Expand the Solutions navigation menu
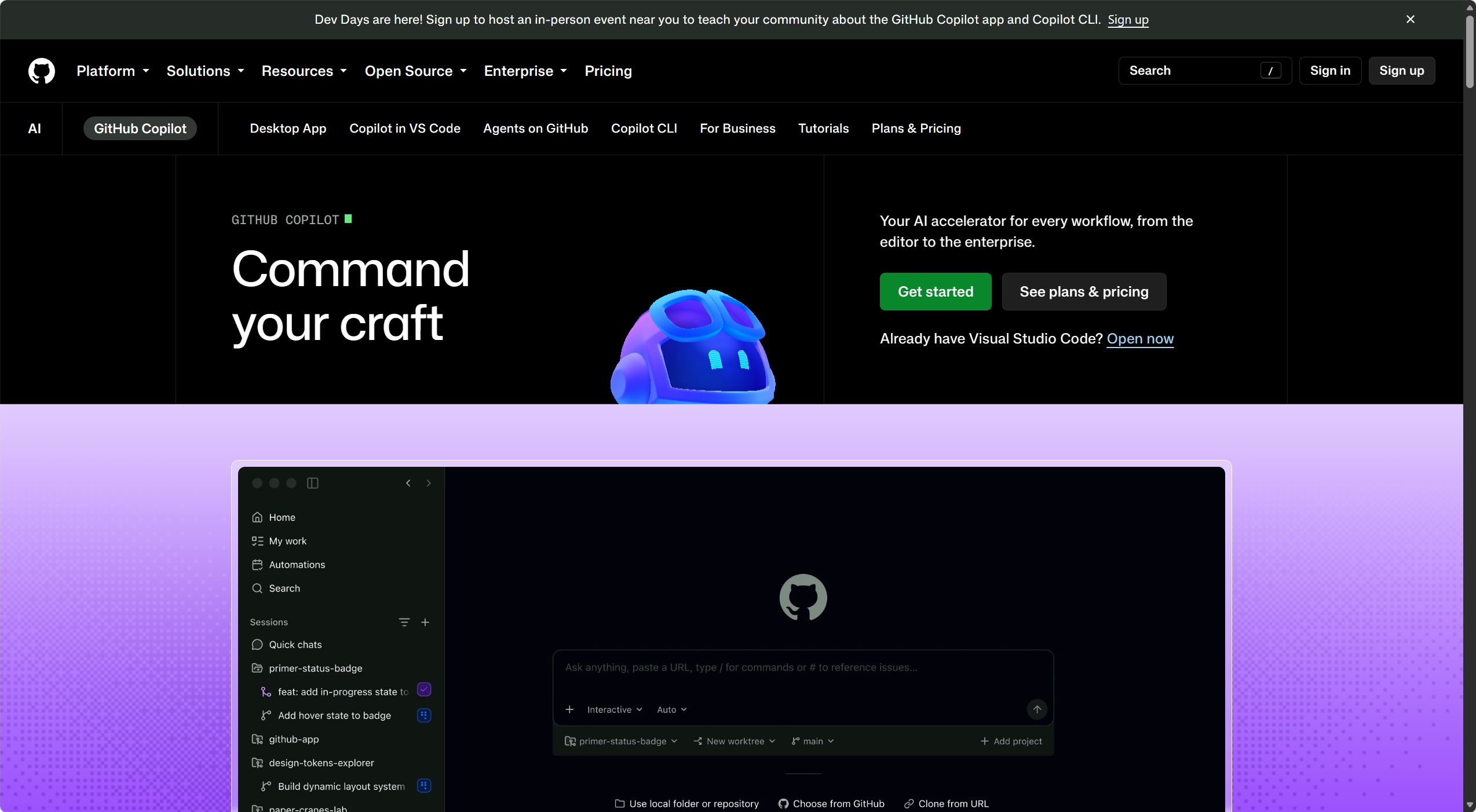The height and width of the screenshot is (812, 1476). (x=205, y=71)
